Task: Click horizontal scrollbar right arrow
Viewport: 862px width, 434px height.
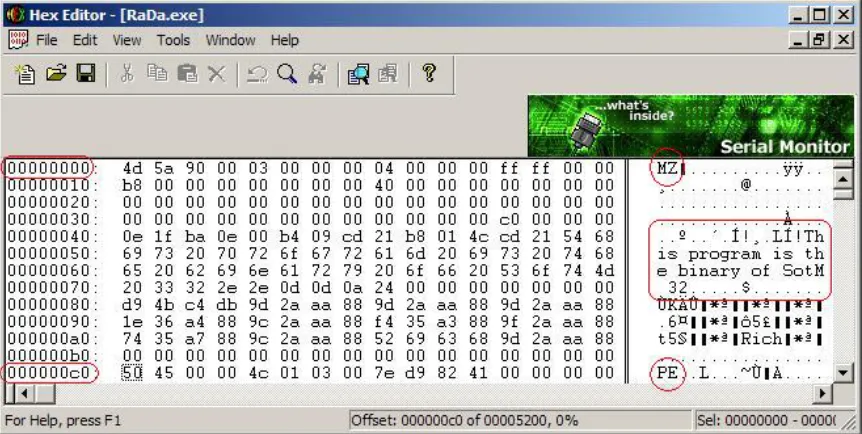Action: [822, 393]
